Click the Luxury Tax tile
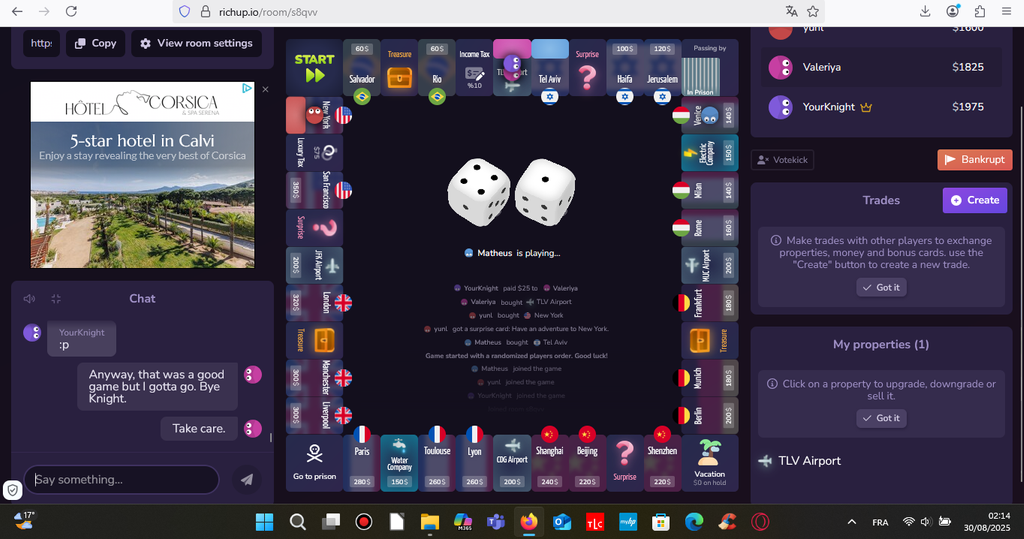The image size is (1024, 539). point(314,153)
